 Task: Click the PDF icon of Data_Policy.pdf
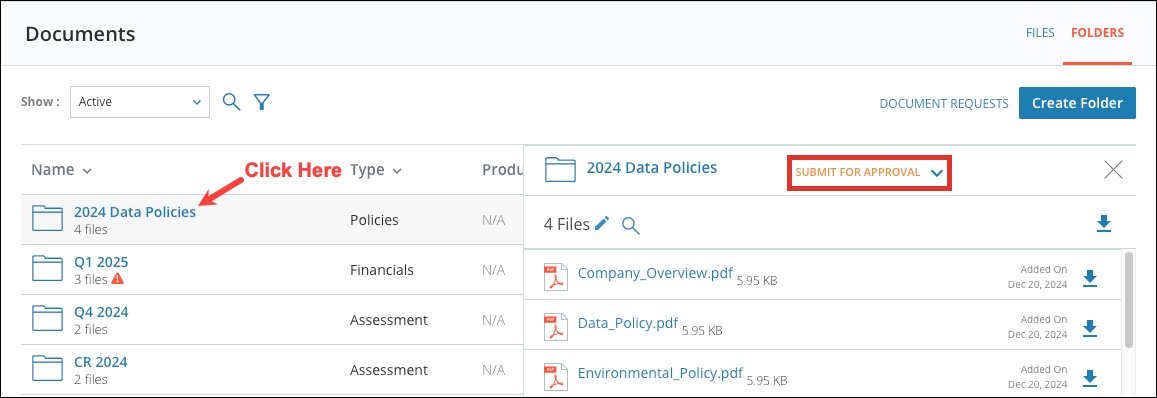coord(555,328)
